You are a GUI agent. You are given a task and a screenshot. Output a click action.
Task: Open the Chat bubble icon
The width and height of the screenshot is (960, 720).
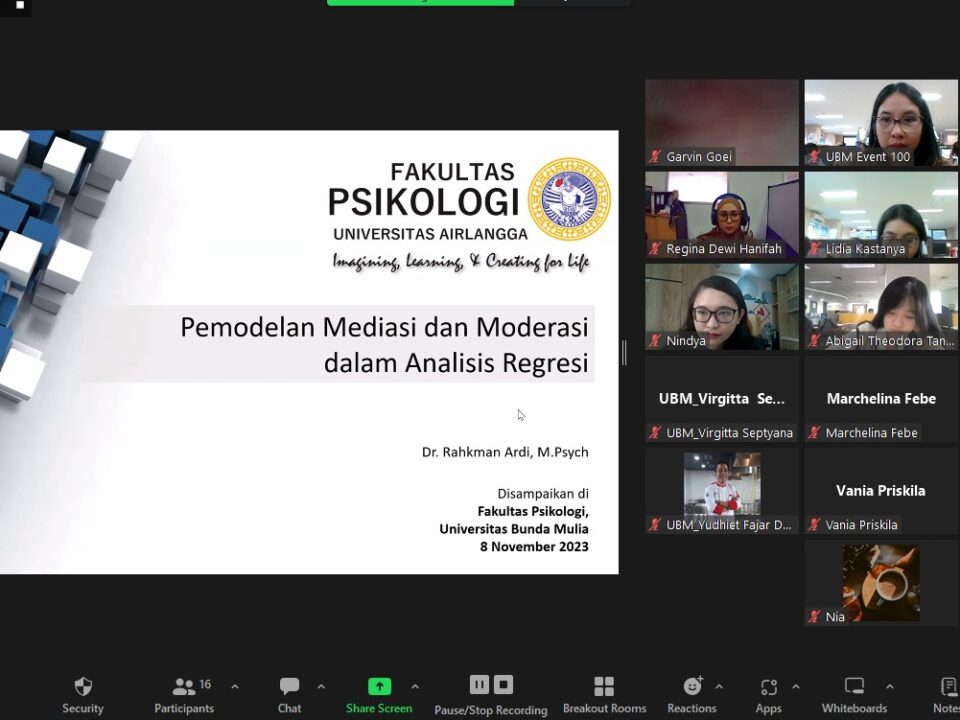(x=289, y=686)
